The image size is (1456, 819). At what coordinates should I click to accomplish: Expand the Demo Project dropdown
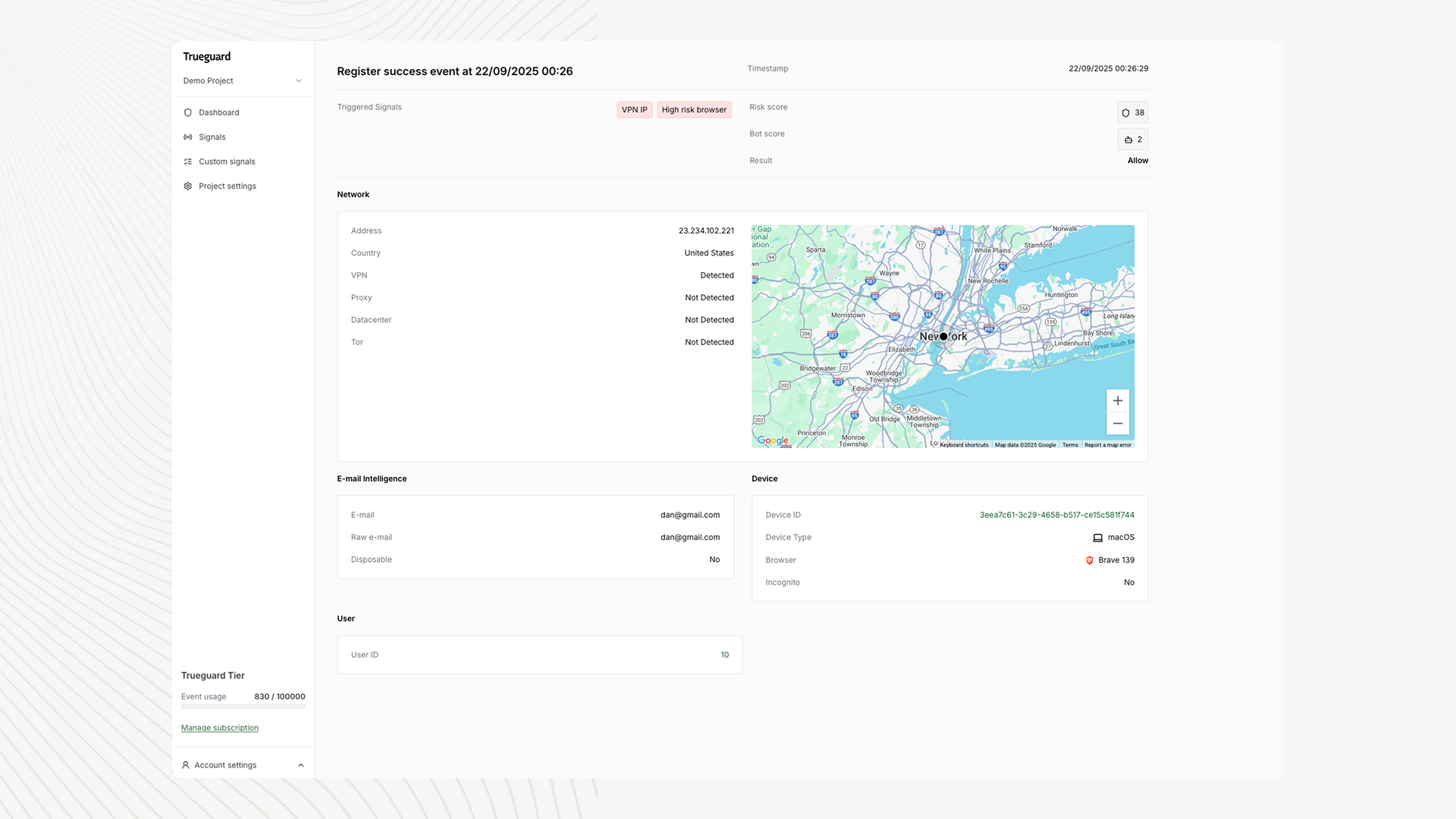pyautogui.click(x=299, y=80)
